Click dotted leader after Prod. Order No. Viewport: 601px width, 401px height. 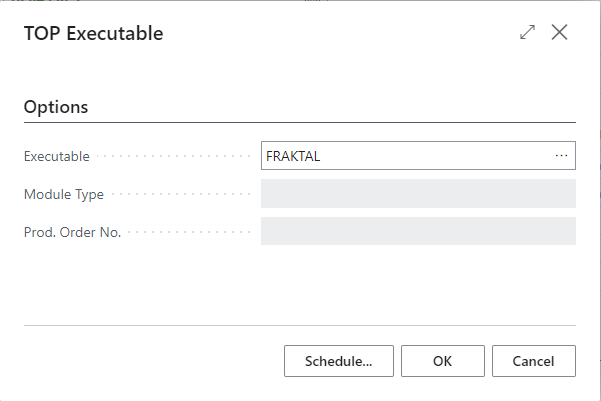coord(188,233)
